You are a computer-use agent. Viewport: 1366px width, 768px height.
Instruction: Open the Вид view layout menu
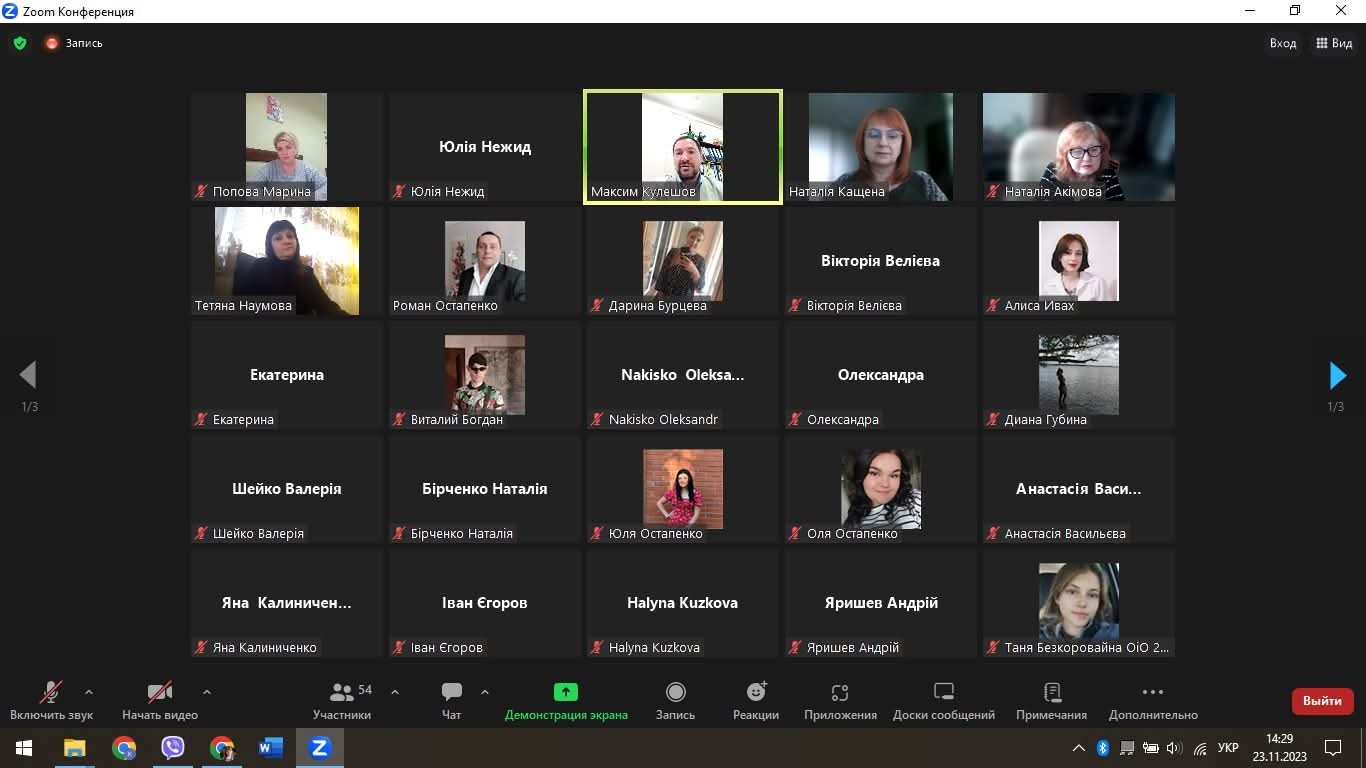point(1334,43)
